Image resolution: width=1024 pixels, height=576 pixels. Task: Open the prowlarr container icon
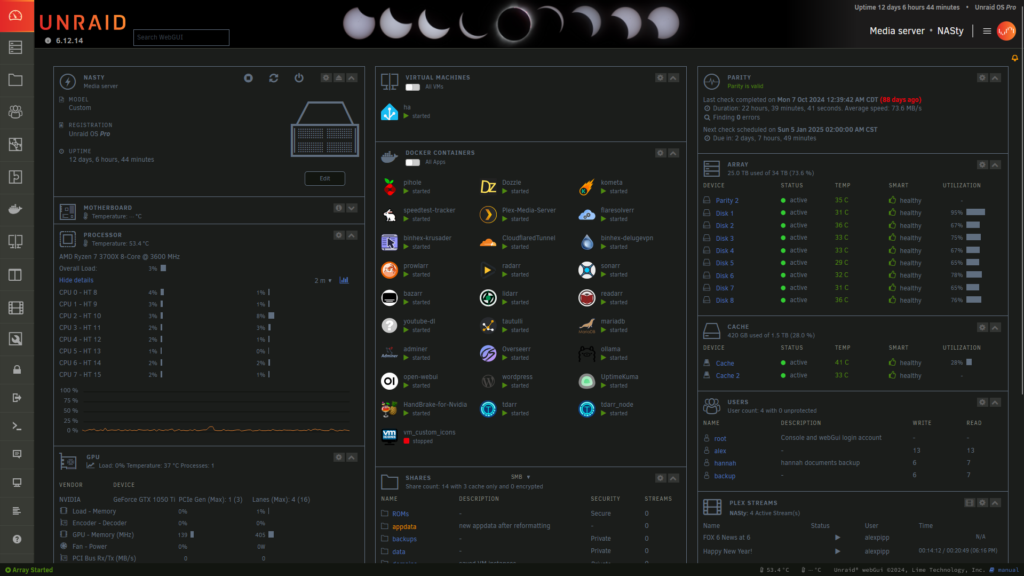tap(389, 270)
